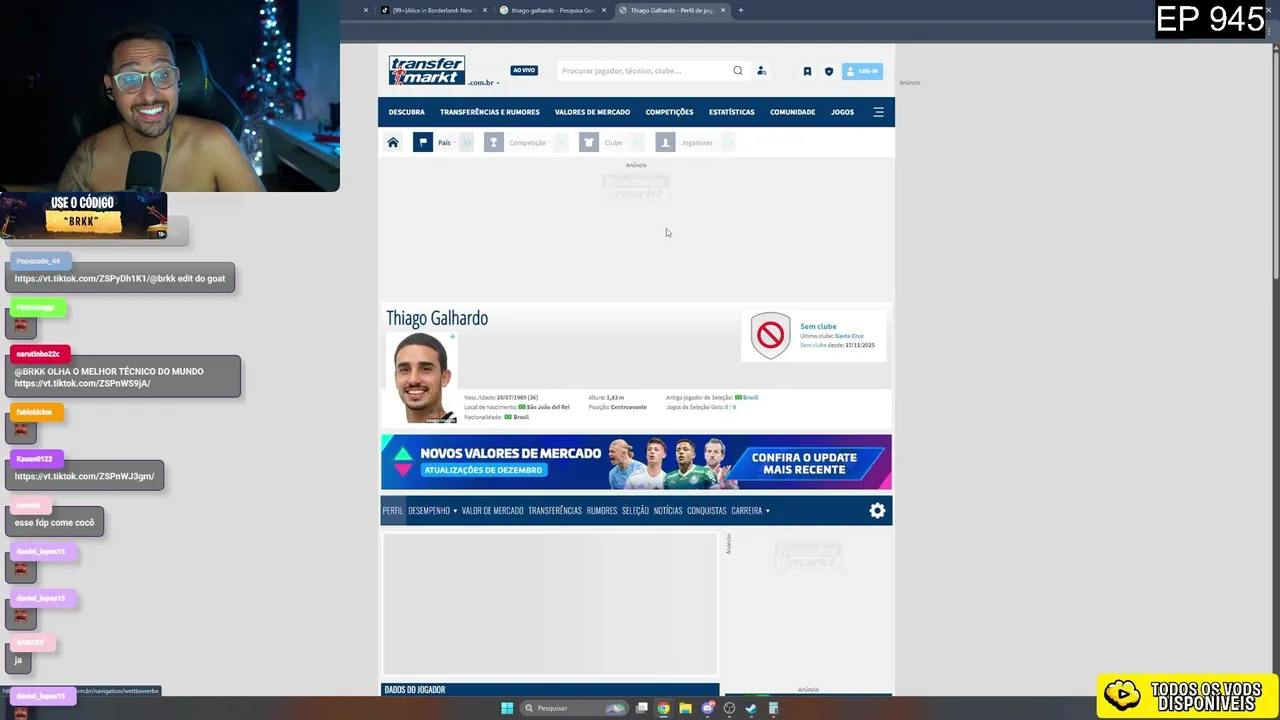Open File Explorer from the taskbar

(685, 708)
